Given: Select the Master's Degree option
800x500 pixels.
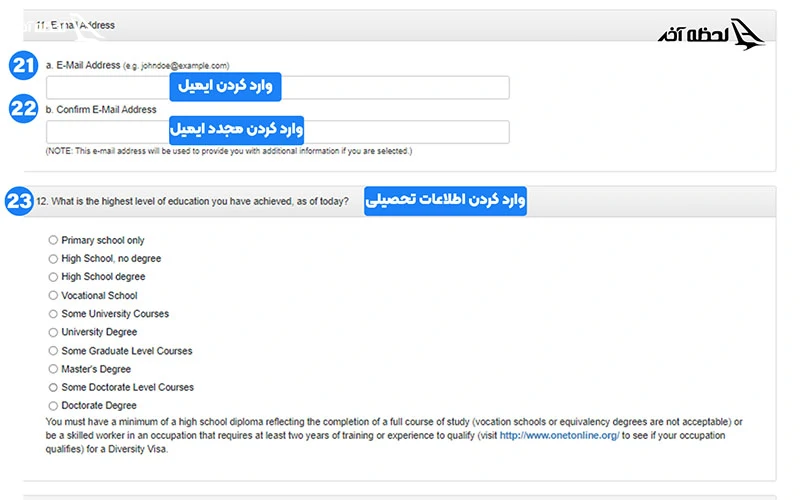Looking at the screenshot, I should point(53,369).
